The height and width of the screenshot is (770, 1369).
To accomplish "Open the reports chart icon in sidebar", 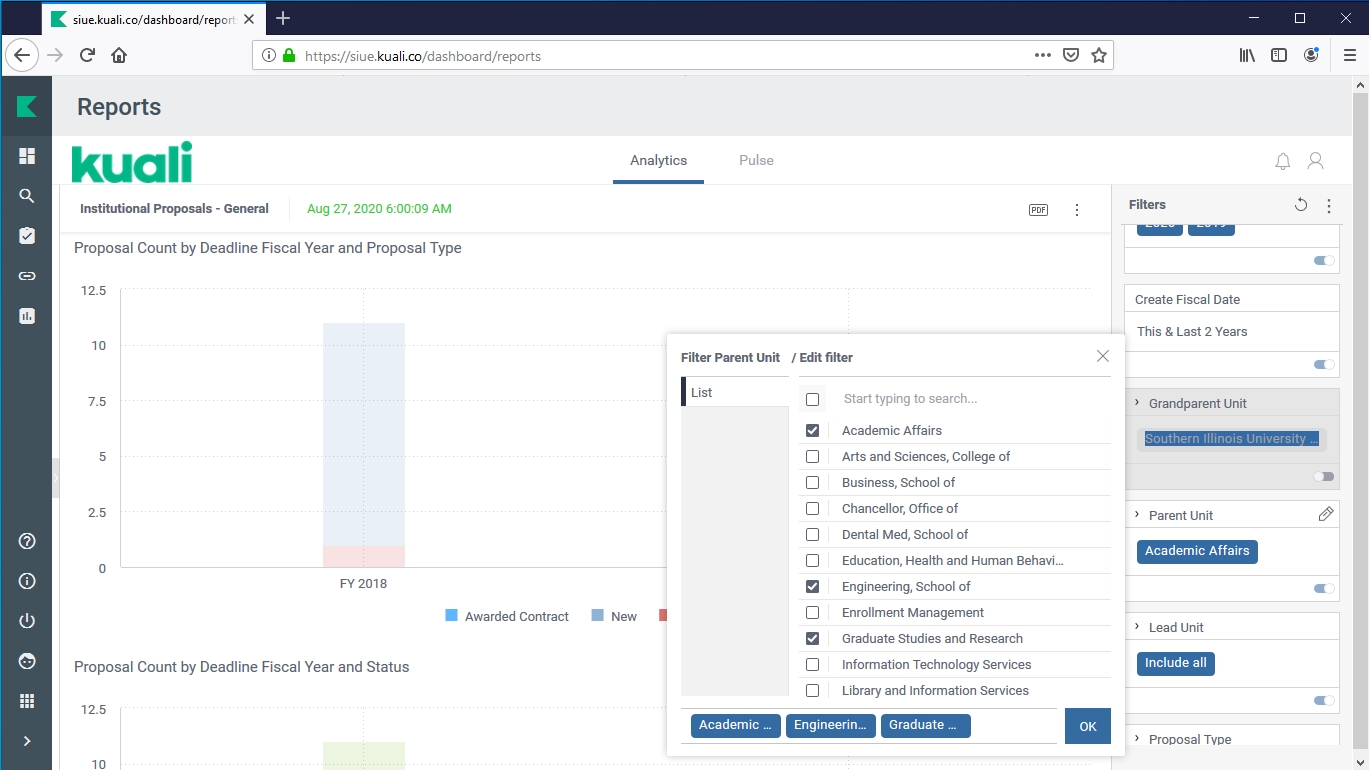I will point(27,316).
